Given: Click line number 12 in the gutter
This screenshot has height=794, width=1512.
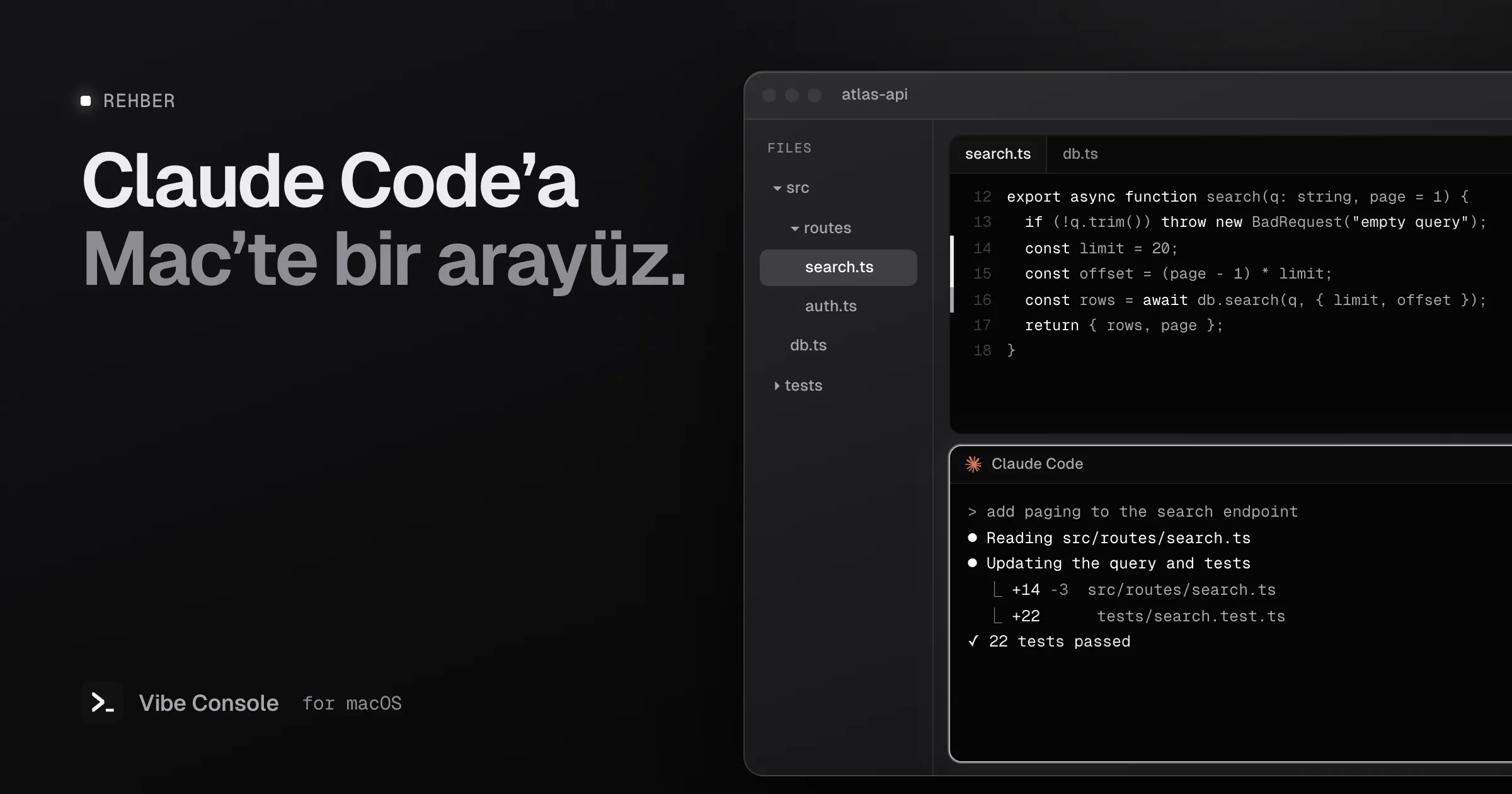Looking at the screenshot, I should click(982, 197).
